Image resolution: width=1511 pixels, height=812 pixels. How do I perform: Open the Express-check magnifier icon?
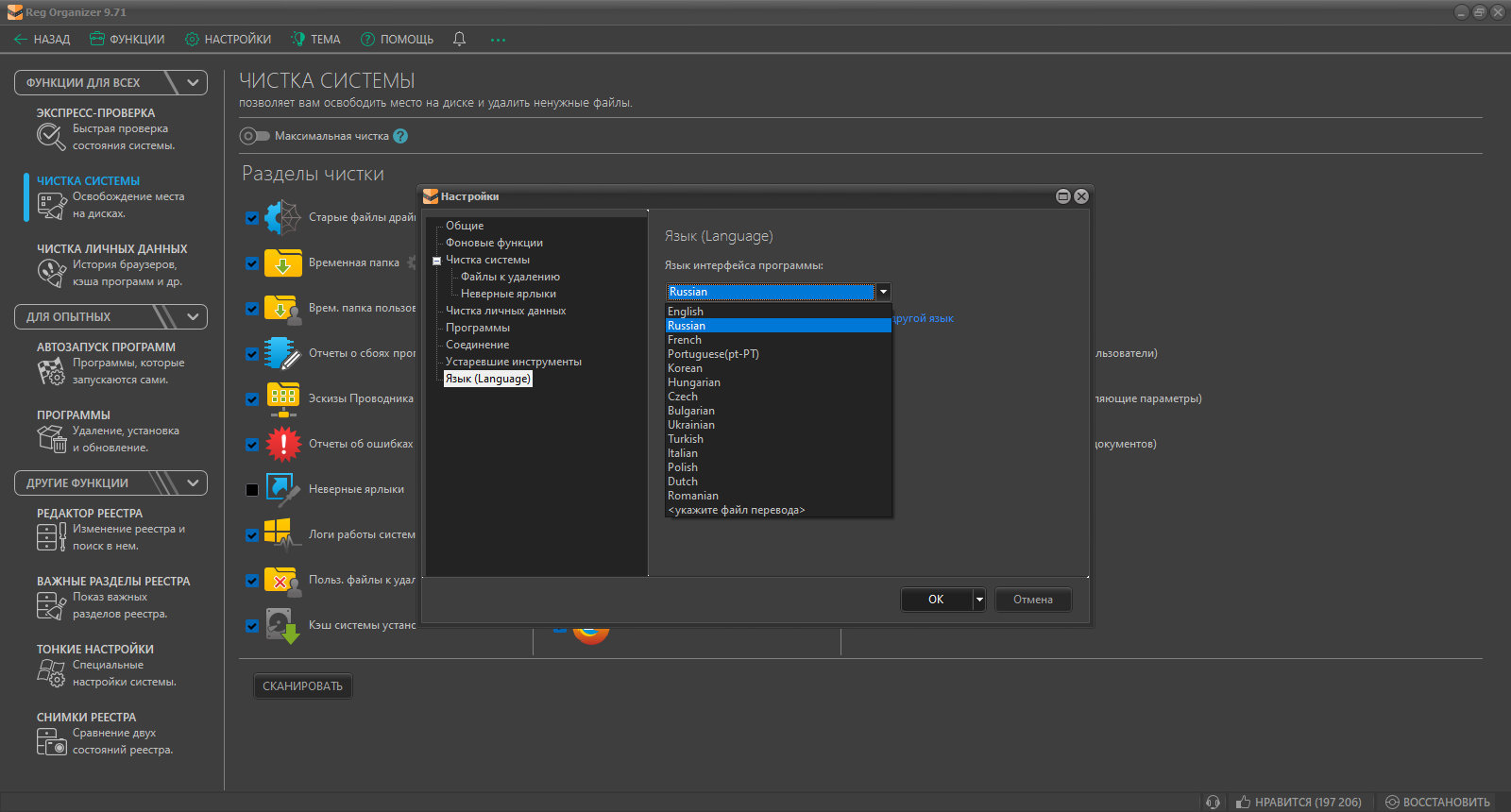(51, 137)
